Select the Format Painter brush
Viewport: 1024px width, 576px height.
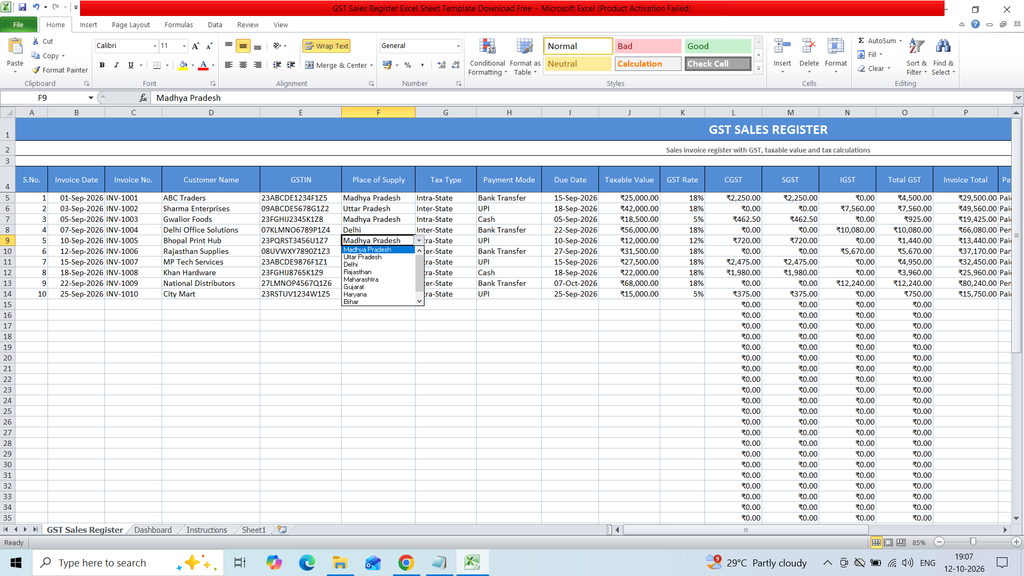pos(36,70)
